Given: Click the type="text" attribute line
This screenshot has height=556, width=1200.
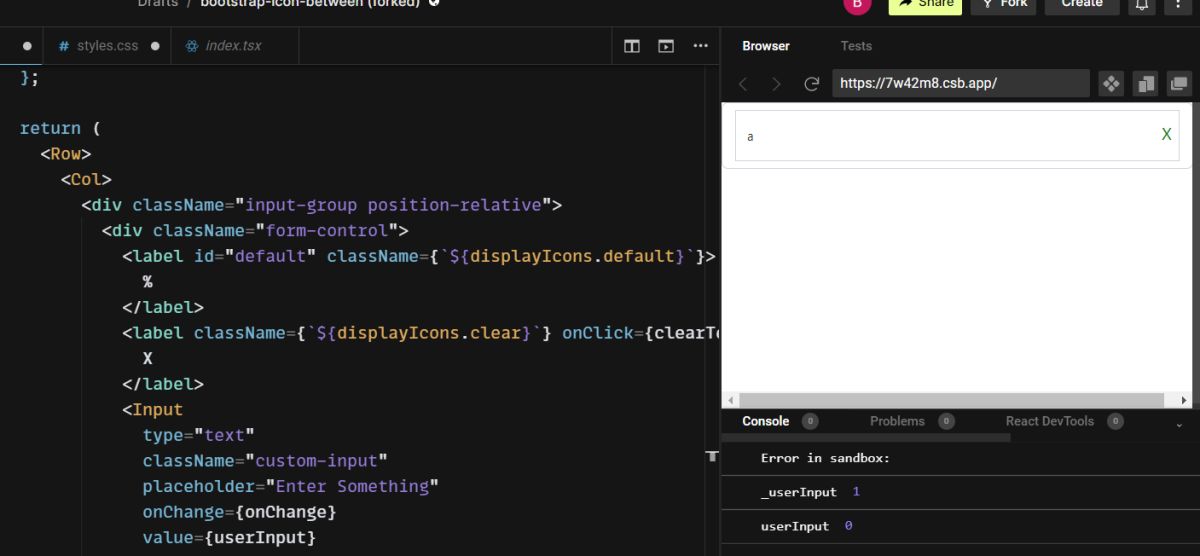Looking at the screenshot, I should 199,435.
